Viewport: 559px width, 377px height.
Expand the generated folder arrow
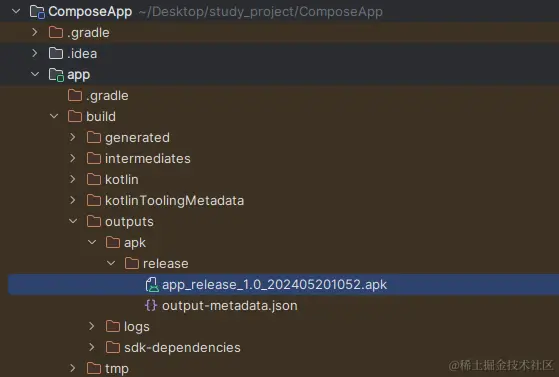pos(73,137)
